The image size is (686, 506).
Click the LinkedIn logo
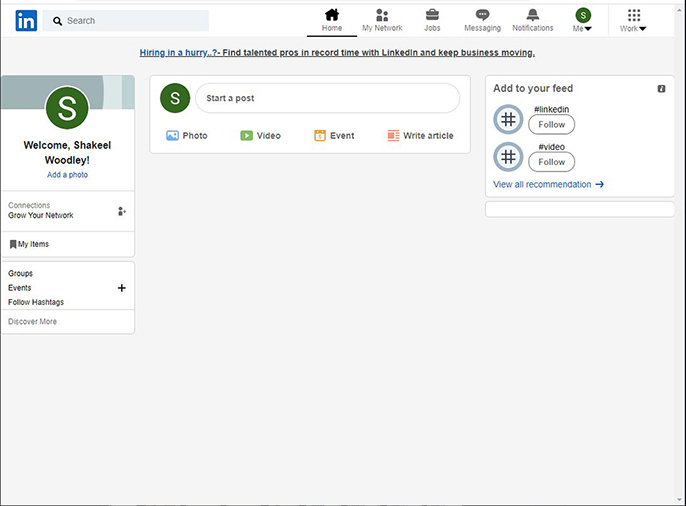point(26,21)
